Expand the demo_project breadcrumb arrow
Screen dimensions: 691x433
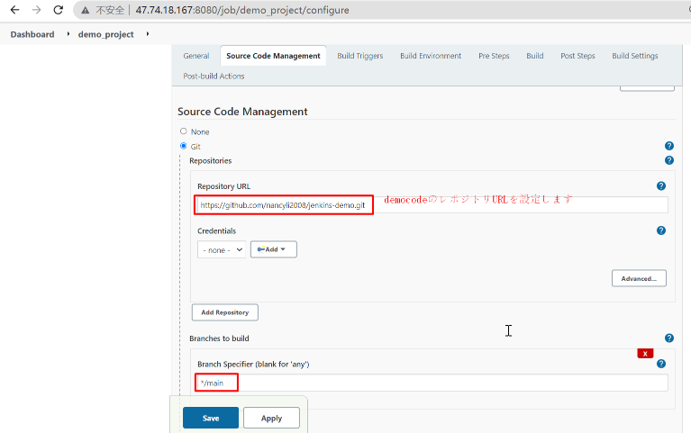(148, 34)
